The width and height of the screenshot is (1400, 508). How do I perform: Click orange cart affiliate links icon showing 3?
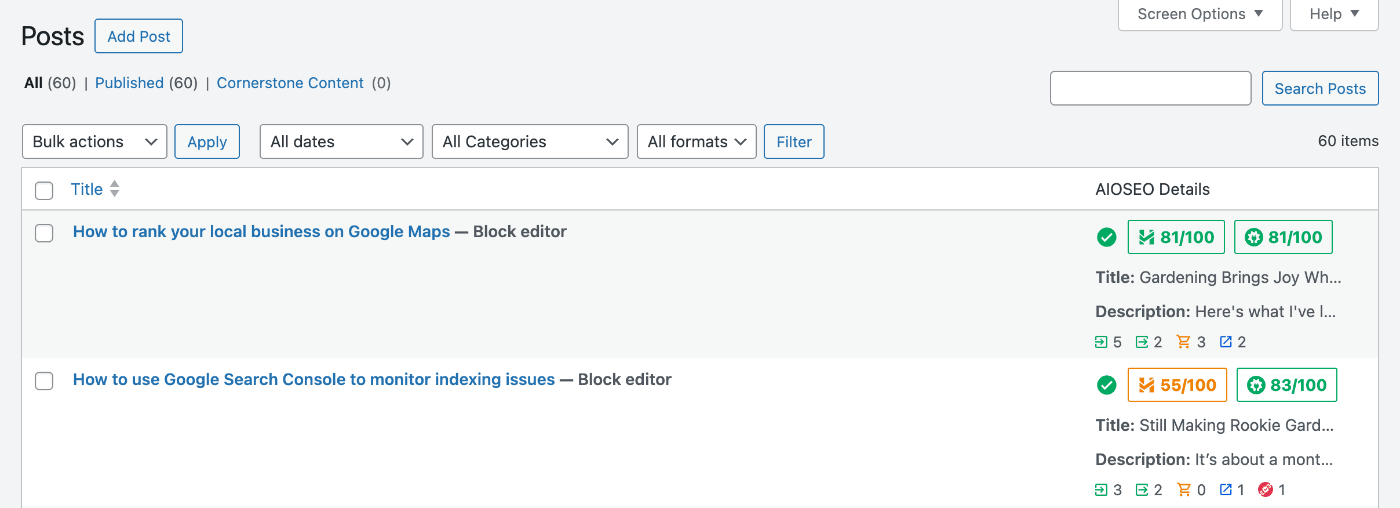(1184, 342)
